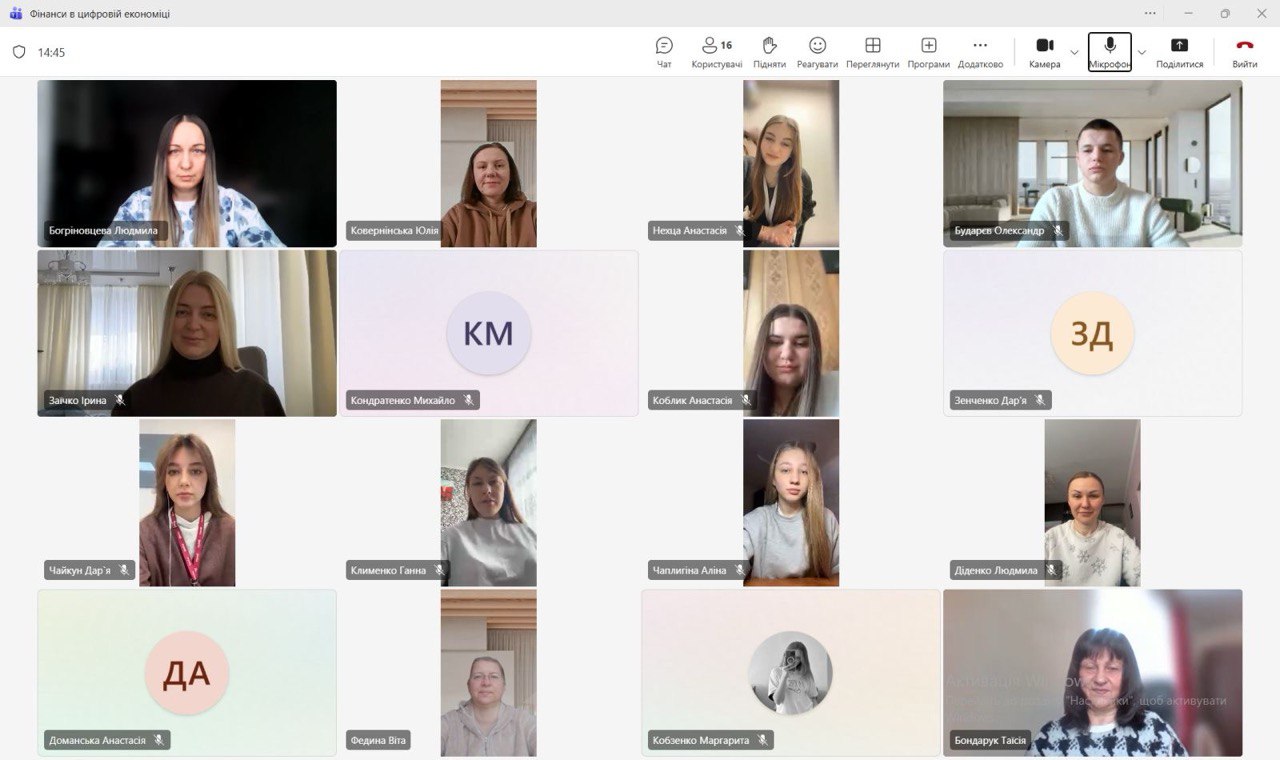Click the Teams logo in title bar
The width and height of the screenshot is (1280, 760).
tap(15, 14)
